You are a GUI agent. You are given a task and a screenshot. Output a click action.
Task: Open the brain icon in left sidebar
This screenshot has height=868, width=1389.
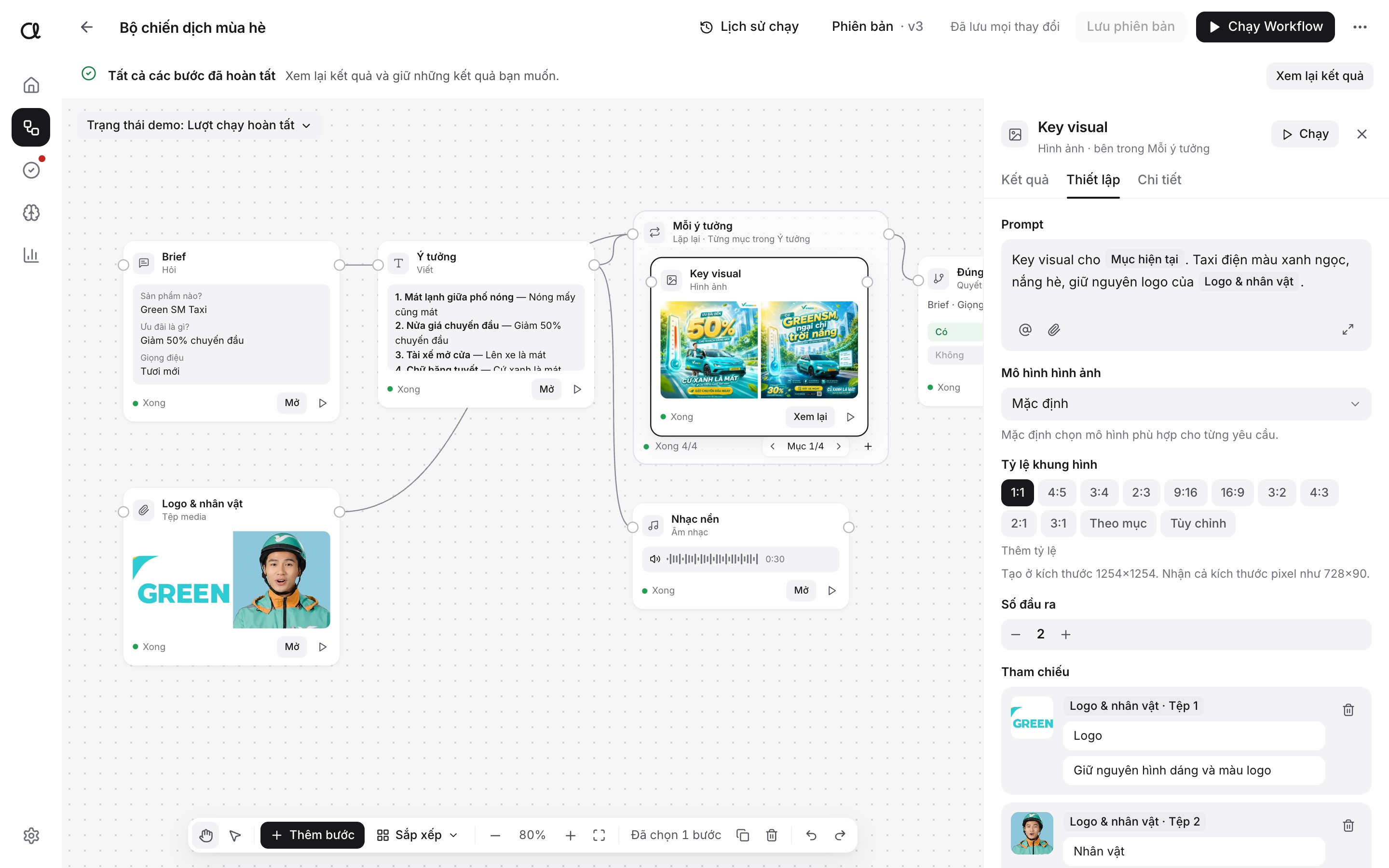pos(31,213)
